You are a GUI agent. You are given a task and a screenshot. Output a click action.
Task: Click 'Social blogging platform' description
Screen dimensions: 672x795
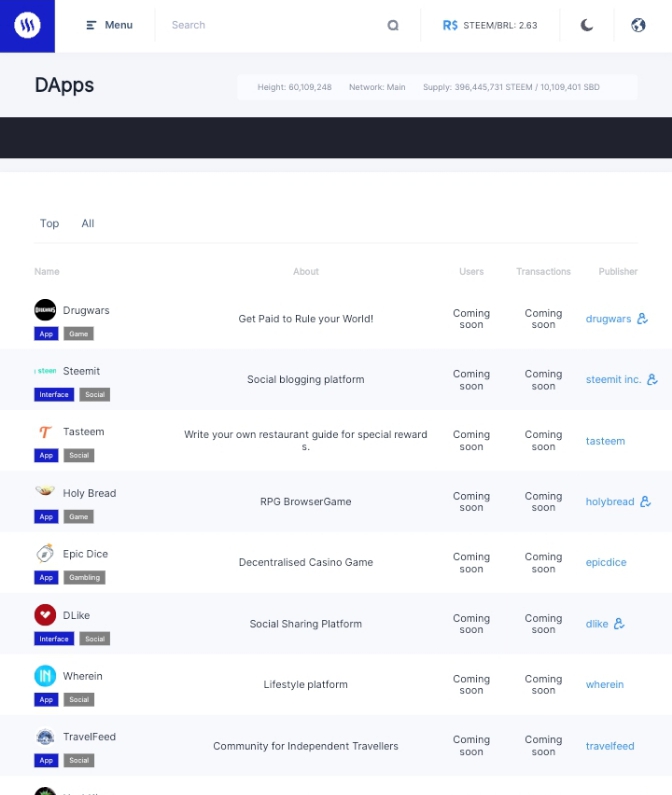click(306, 380)
